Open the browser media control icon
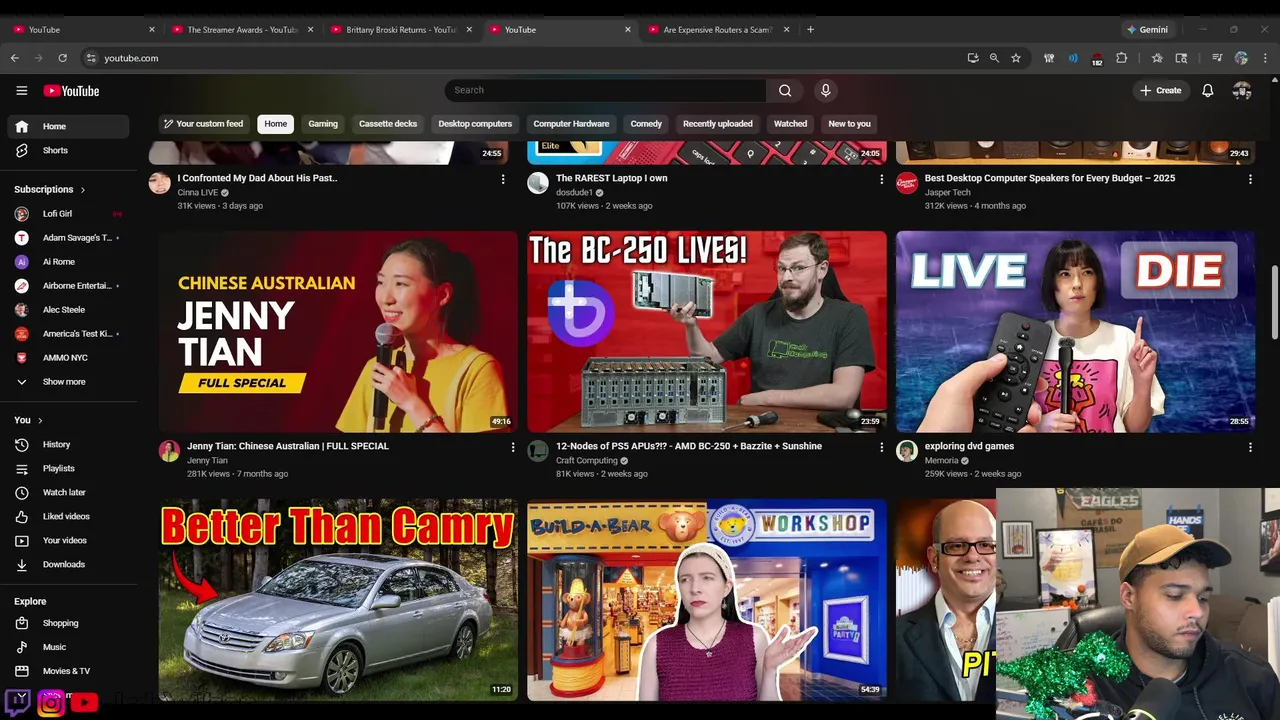This screenshot has height=720, width=1280. click(1217, 58)
